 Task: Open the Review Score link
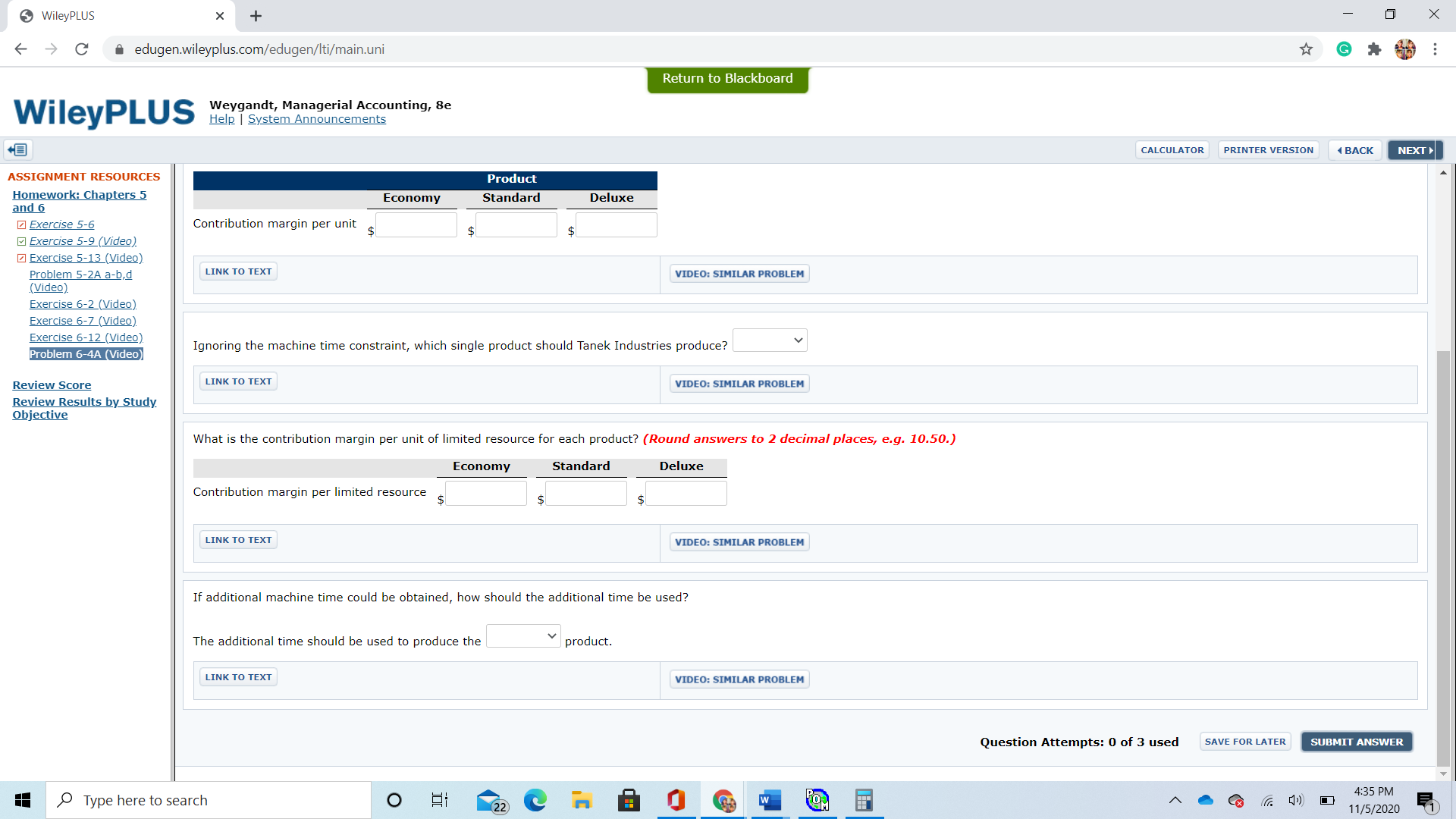52,384
